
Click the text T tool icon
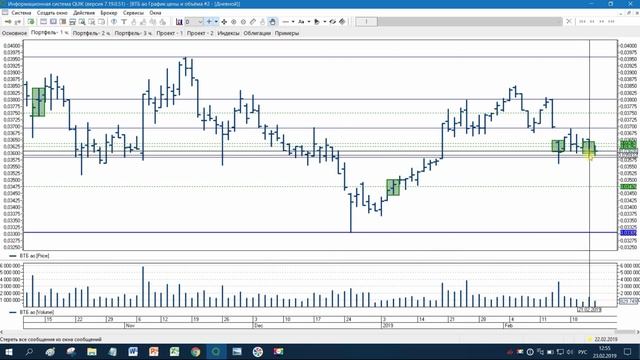click(124, 22)
